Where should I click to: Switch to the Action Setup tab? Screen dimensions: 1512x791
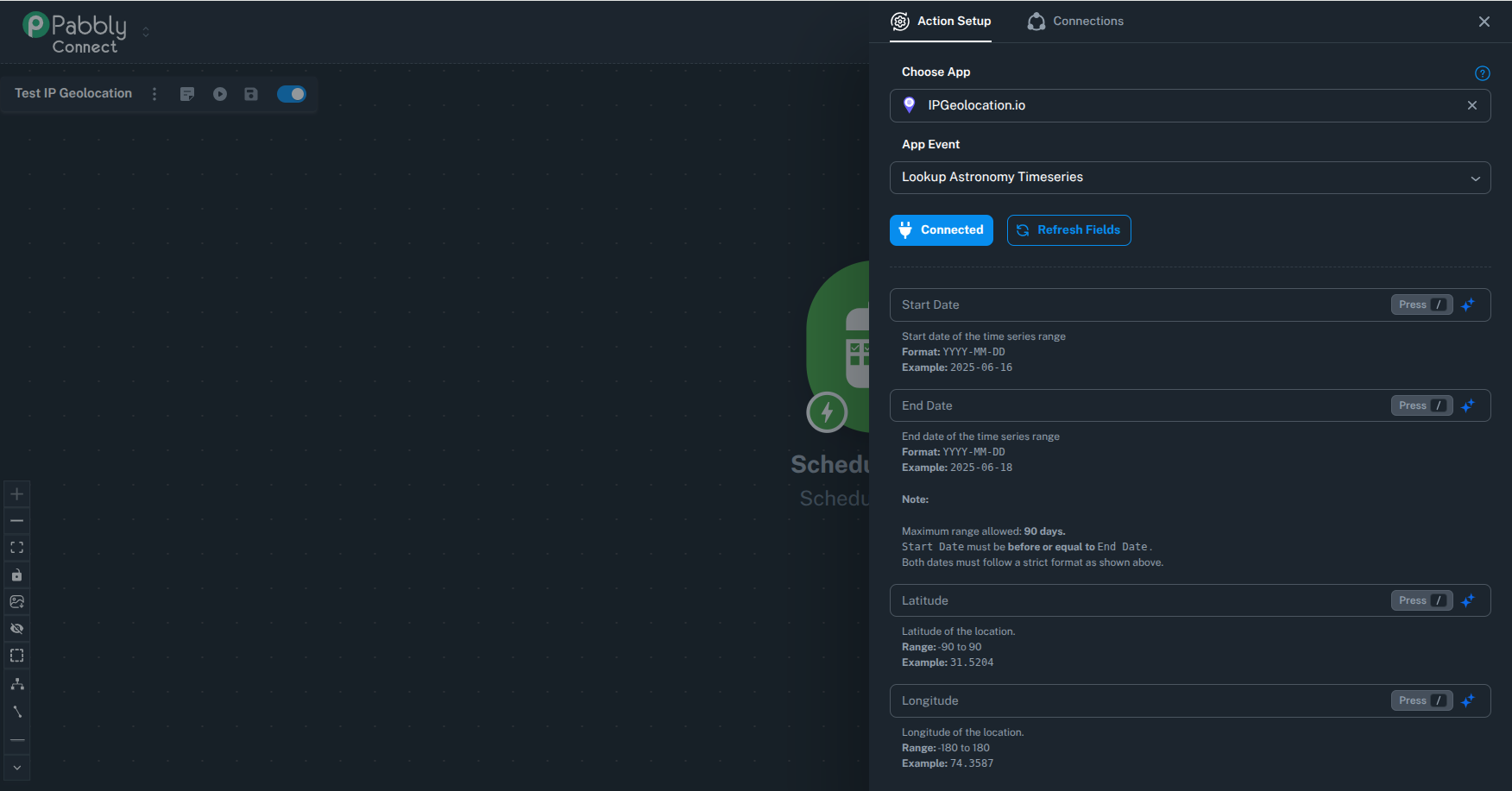[x=941, y=22]
